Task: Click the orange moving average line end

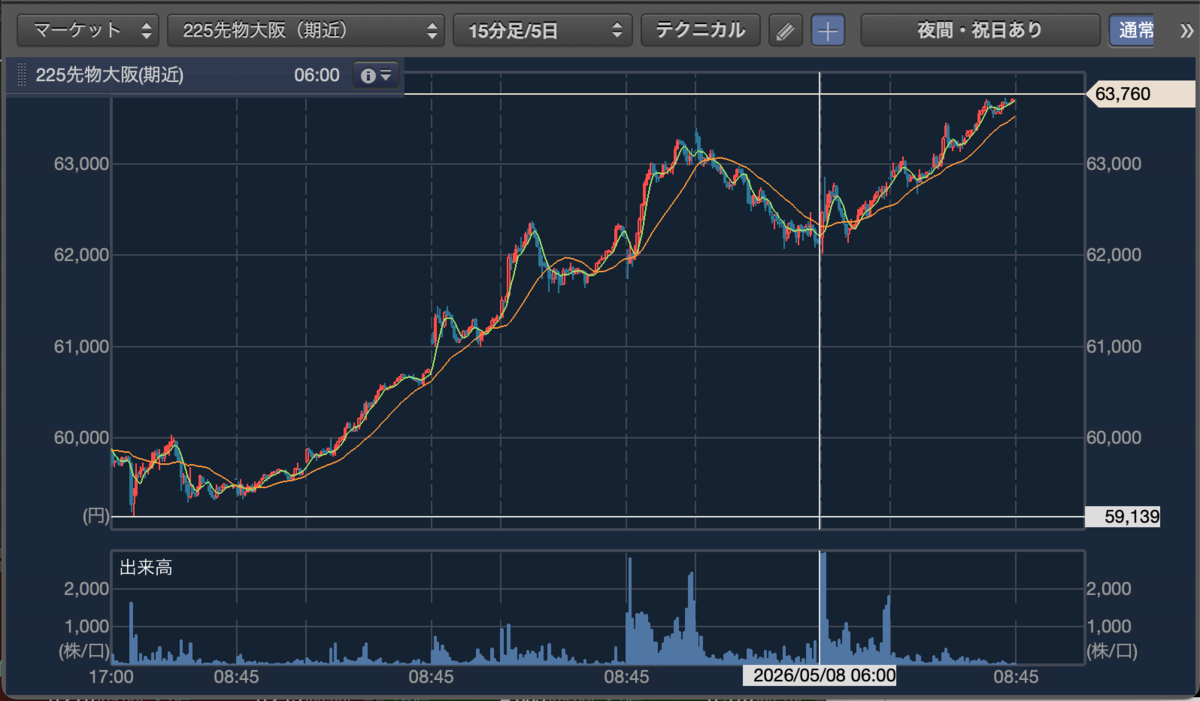Action: coord(1014,118)
